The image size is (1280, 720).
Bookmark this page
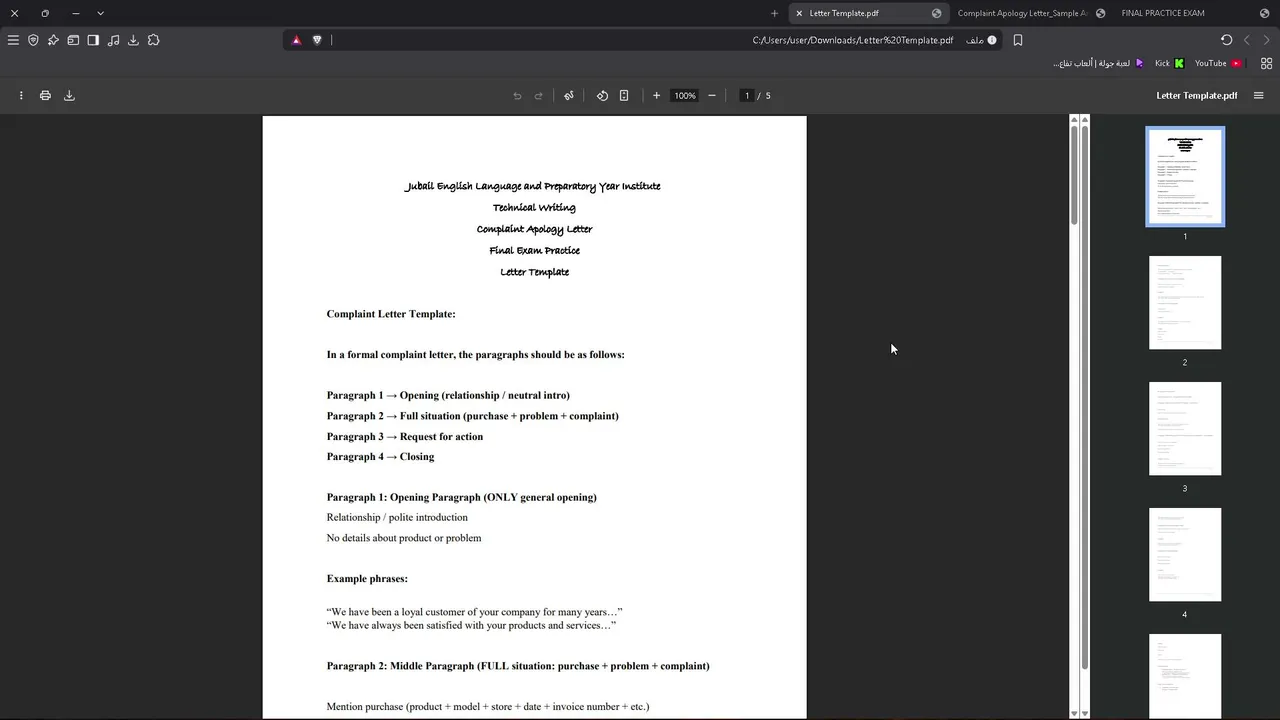click(x=1018, y=40)
